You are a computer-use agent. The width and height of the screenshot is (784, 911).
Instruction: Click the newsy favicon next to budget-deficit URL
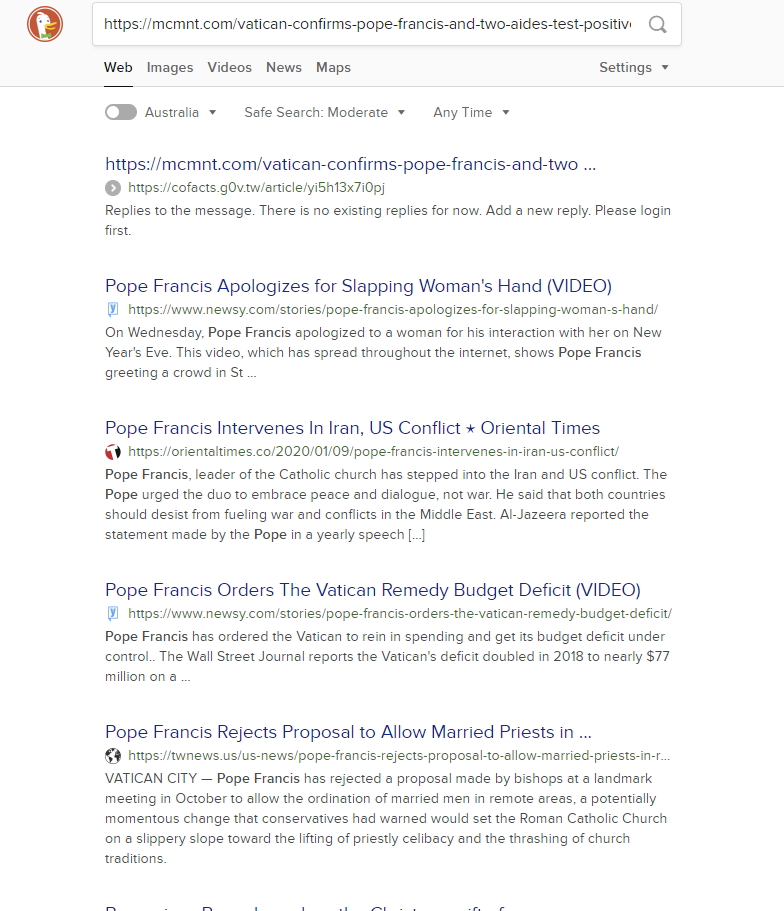click(113, 614)
